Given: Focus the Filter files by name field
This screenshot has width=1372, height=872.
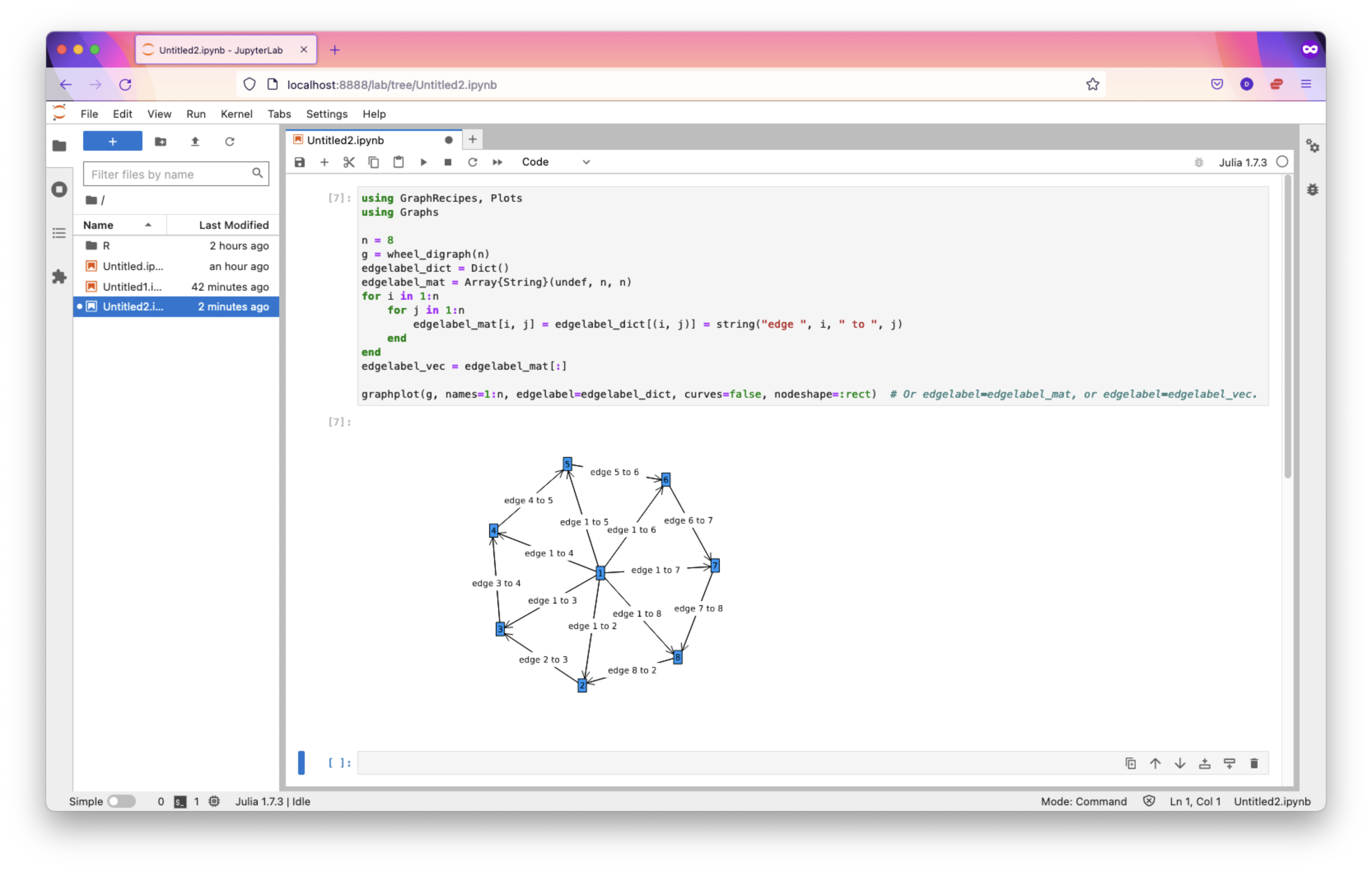Looking at the screenshot, I should pos(176,174).
